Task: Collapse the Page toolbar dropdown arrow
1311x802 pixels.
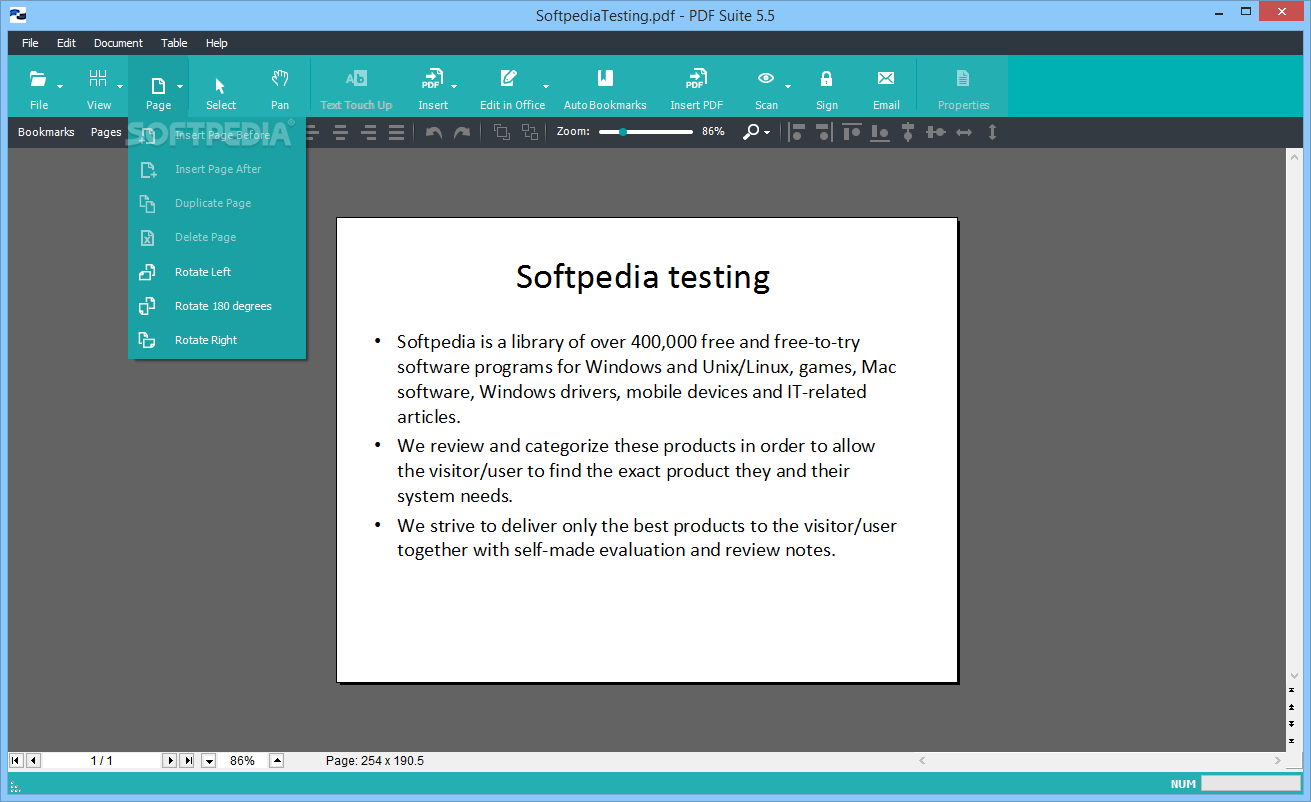Action: pyautogui.click(x=180, y=87)
